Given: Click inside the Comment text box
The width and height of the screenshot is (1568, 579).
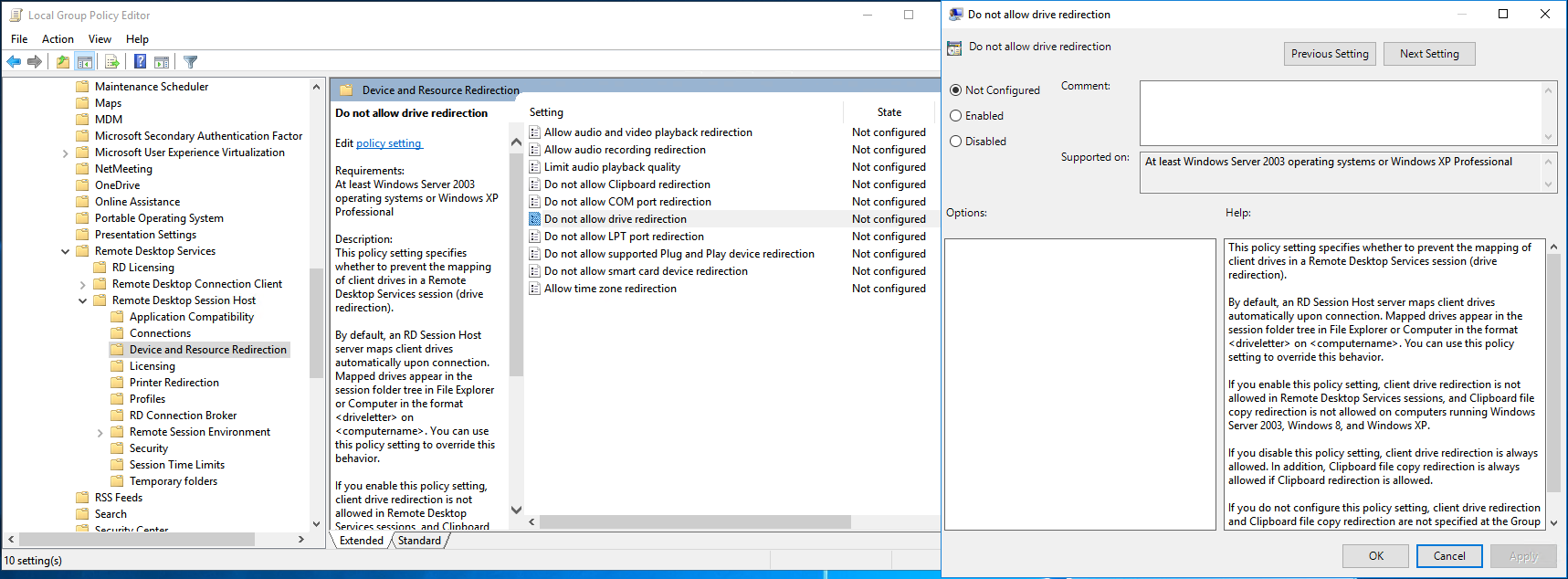Looking at the screenshot, I should (1340, 112).
